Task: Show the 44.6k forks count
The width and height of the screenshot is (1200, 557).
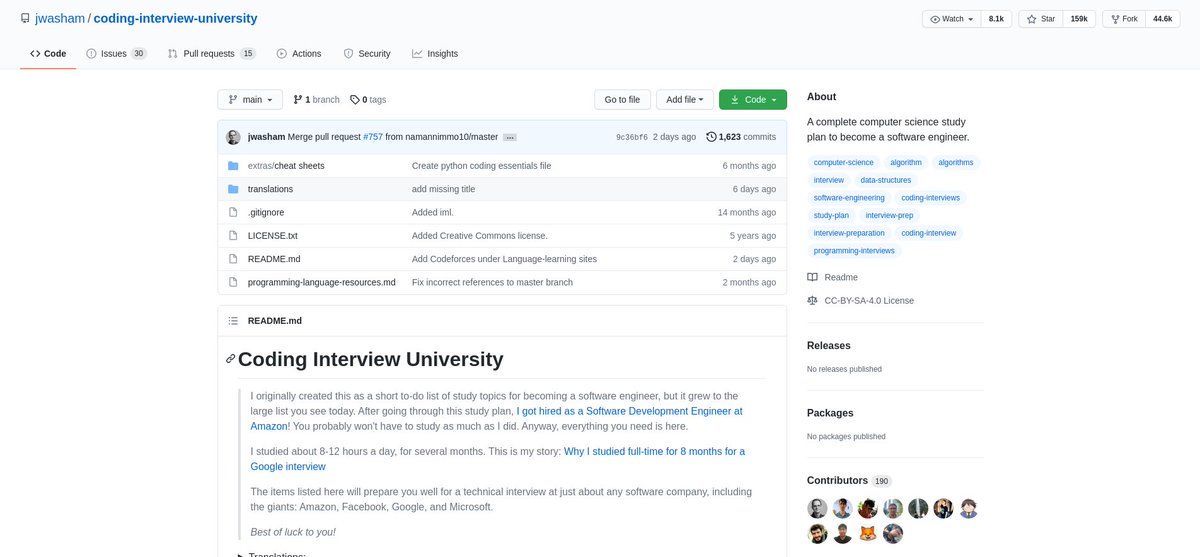Action: click(x=1162, y=19)
